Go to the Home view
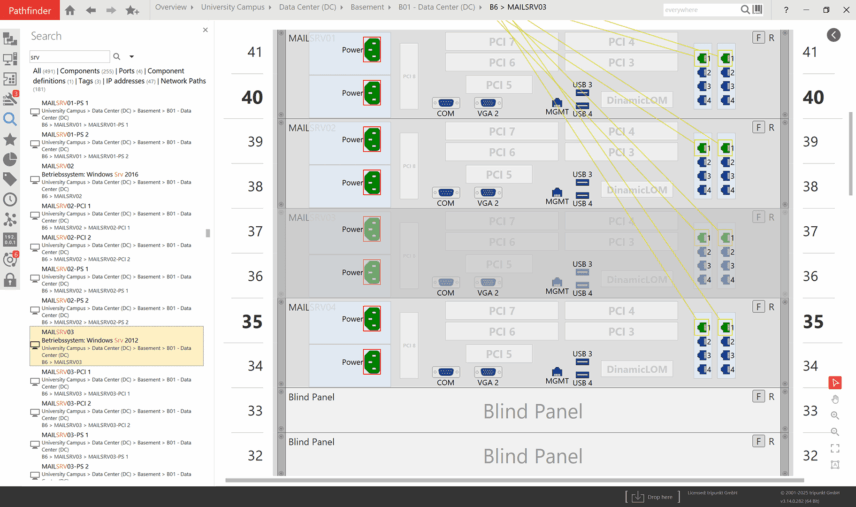Viewport: 856px width, 507px height. point(69,10)
